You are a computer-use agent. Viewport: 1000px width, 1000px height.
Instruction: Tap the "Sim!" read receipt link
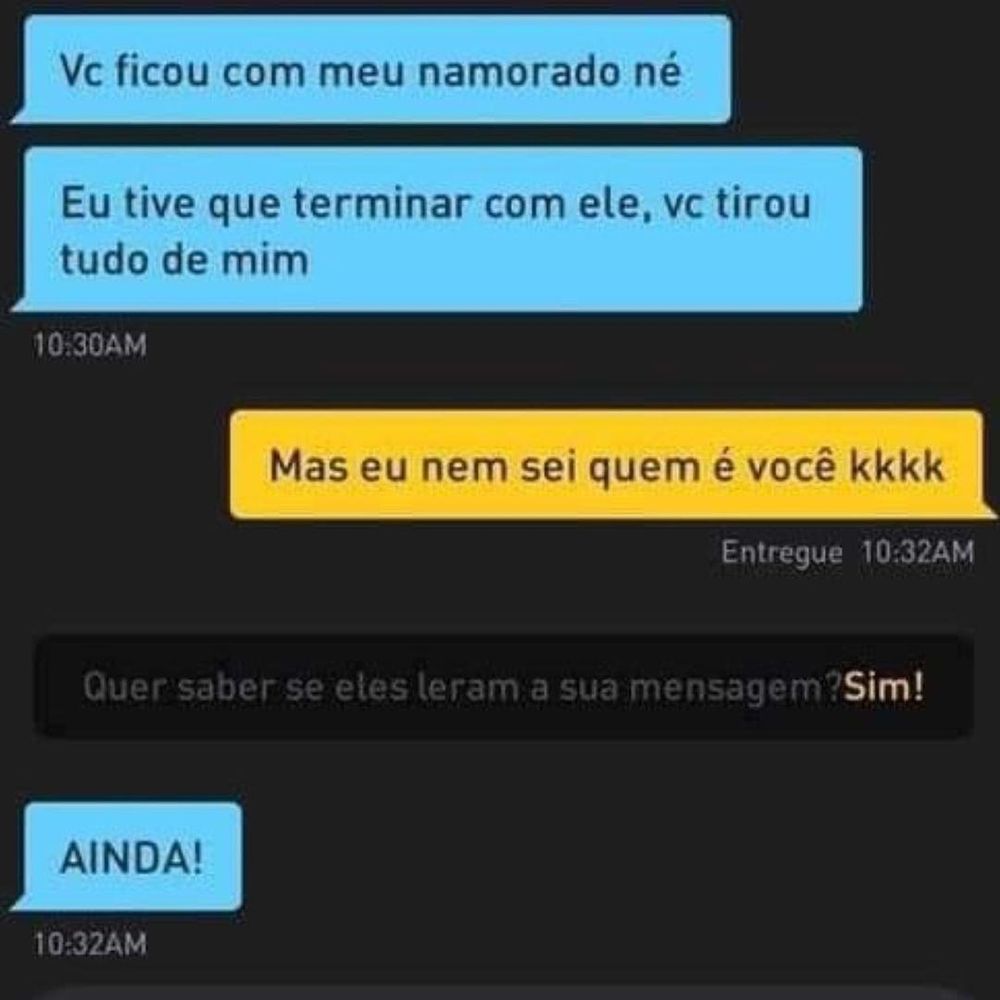pos(883,687)
